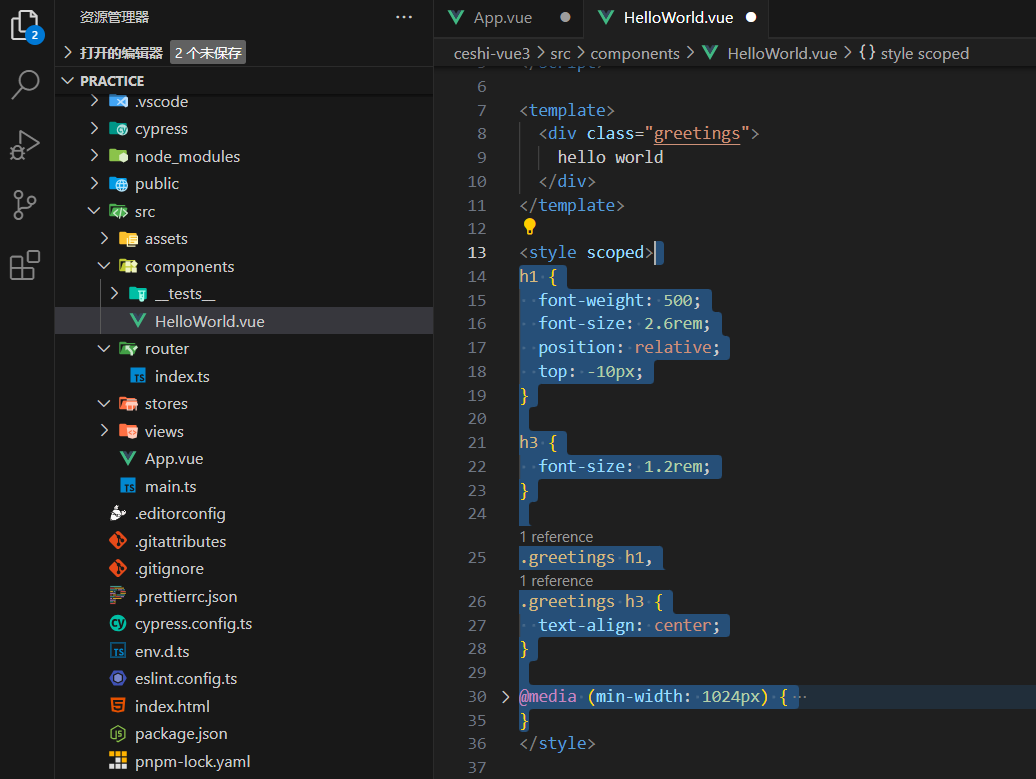The width and height of the screenshot is (1036, 779).
Task: Expand the .vscode folder
Action: pyautogui.click(x=94, y=101)
